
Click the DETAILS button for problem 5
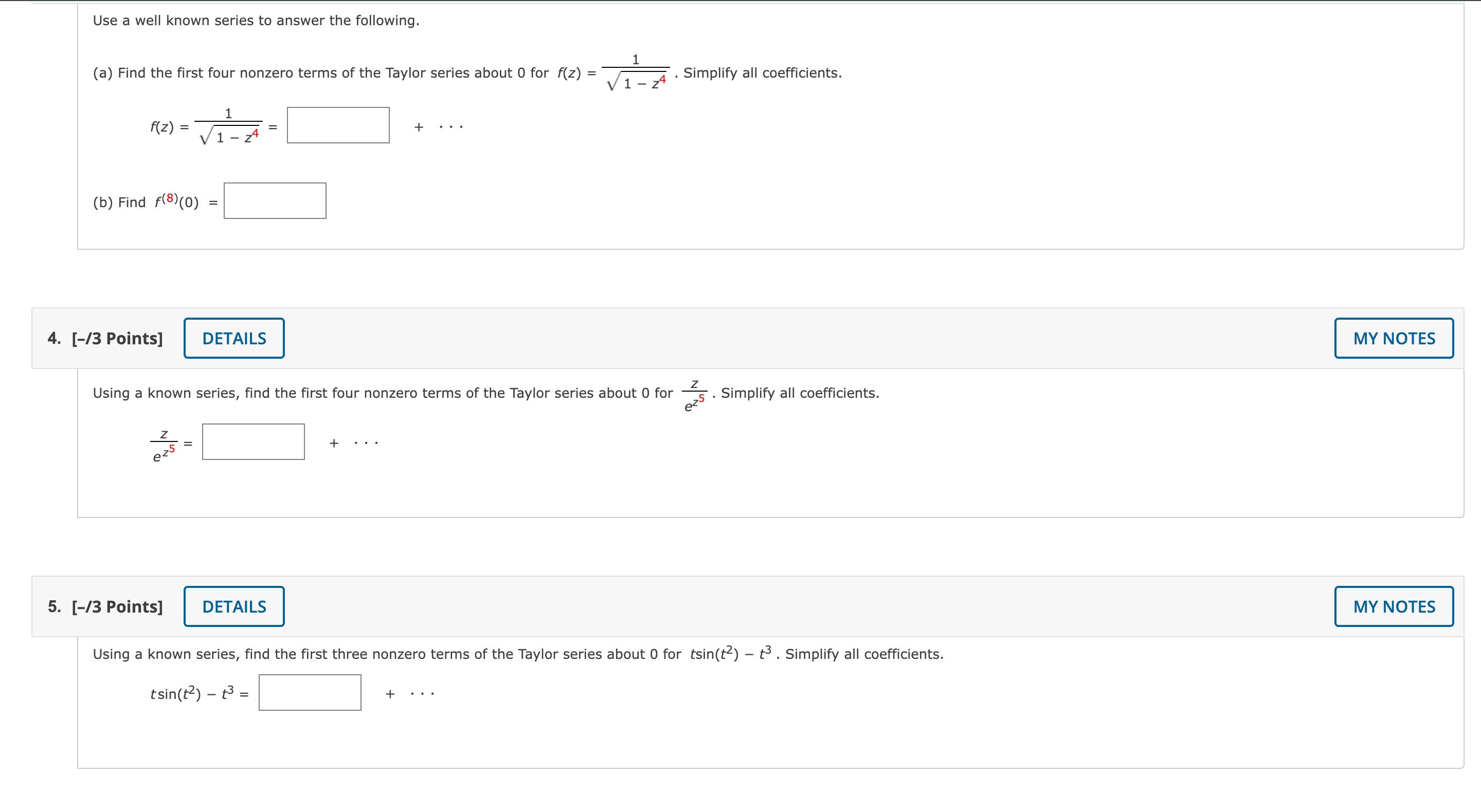[x=233, y=606]
